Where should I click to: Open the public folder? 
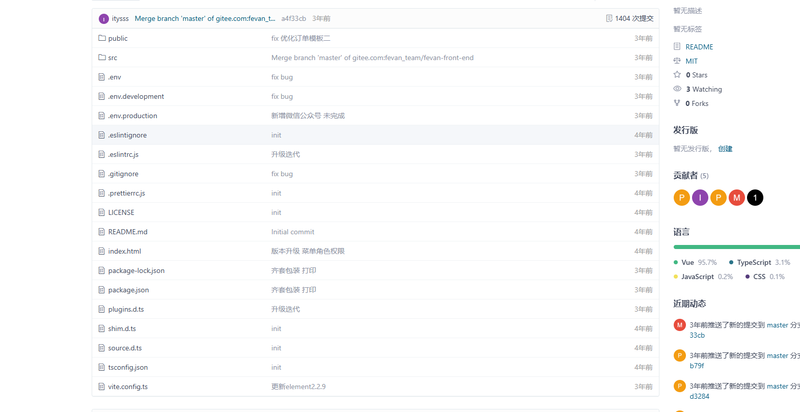118,38
